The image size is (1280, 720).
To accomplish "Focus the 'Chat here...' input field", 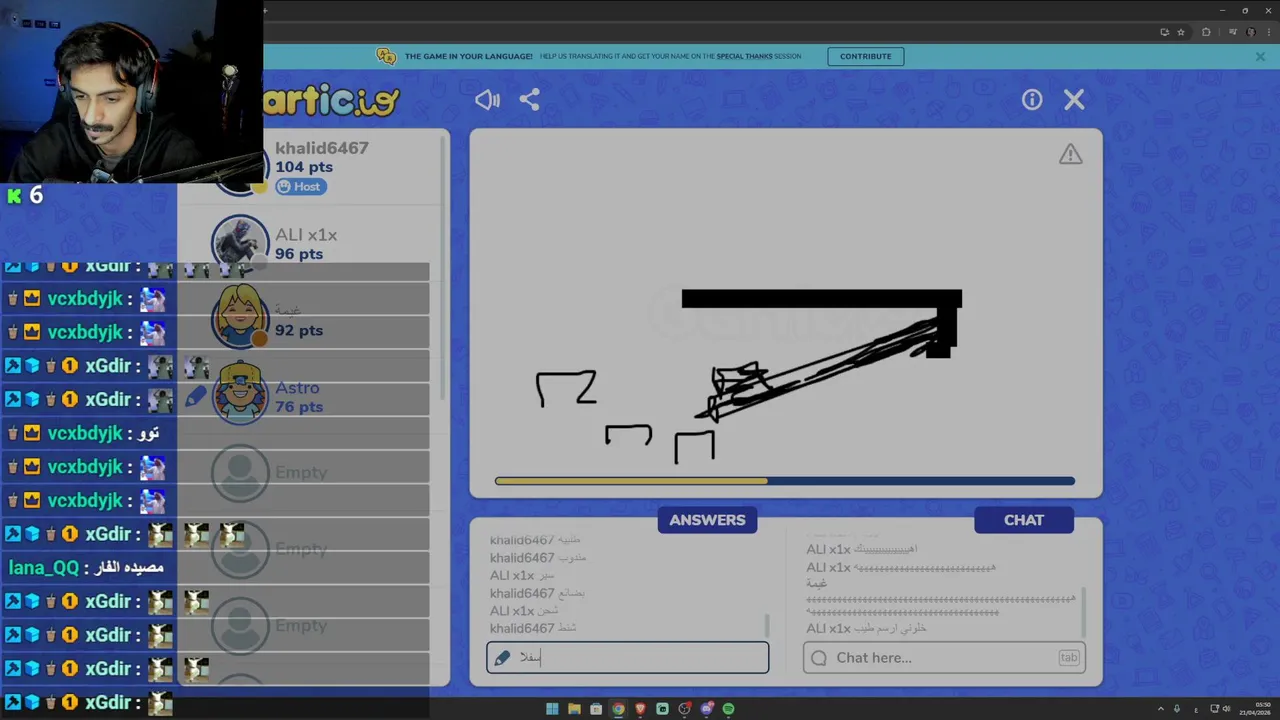I will (x=944, y=657).
